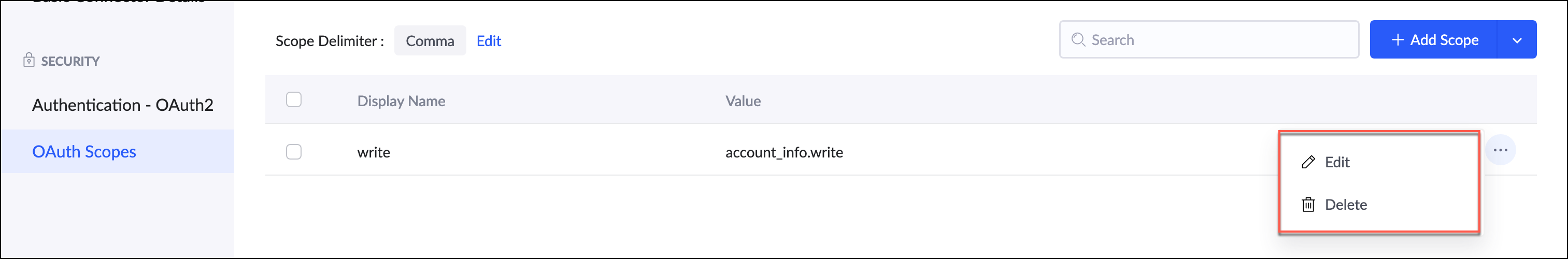
Task: Open Authentication - OAuth2 in the sidebar
Action: pyautogui.click(x=122, y=105)
